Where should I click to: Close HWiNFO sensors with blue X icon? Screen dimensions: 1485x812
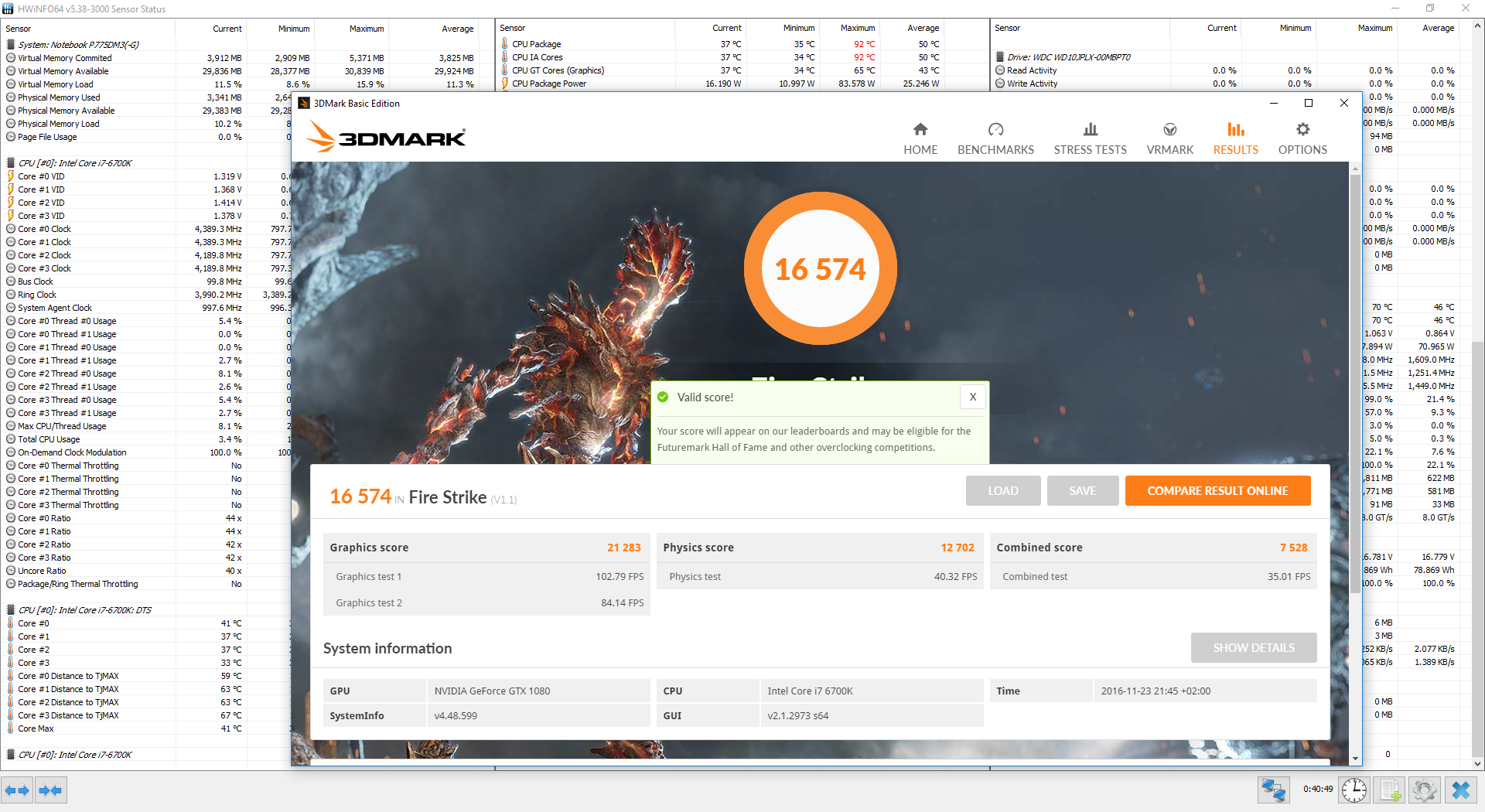(1461, 790)
